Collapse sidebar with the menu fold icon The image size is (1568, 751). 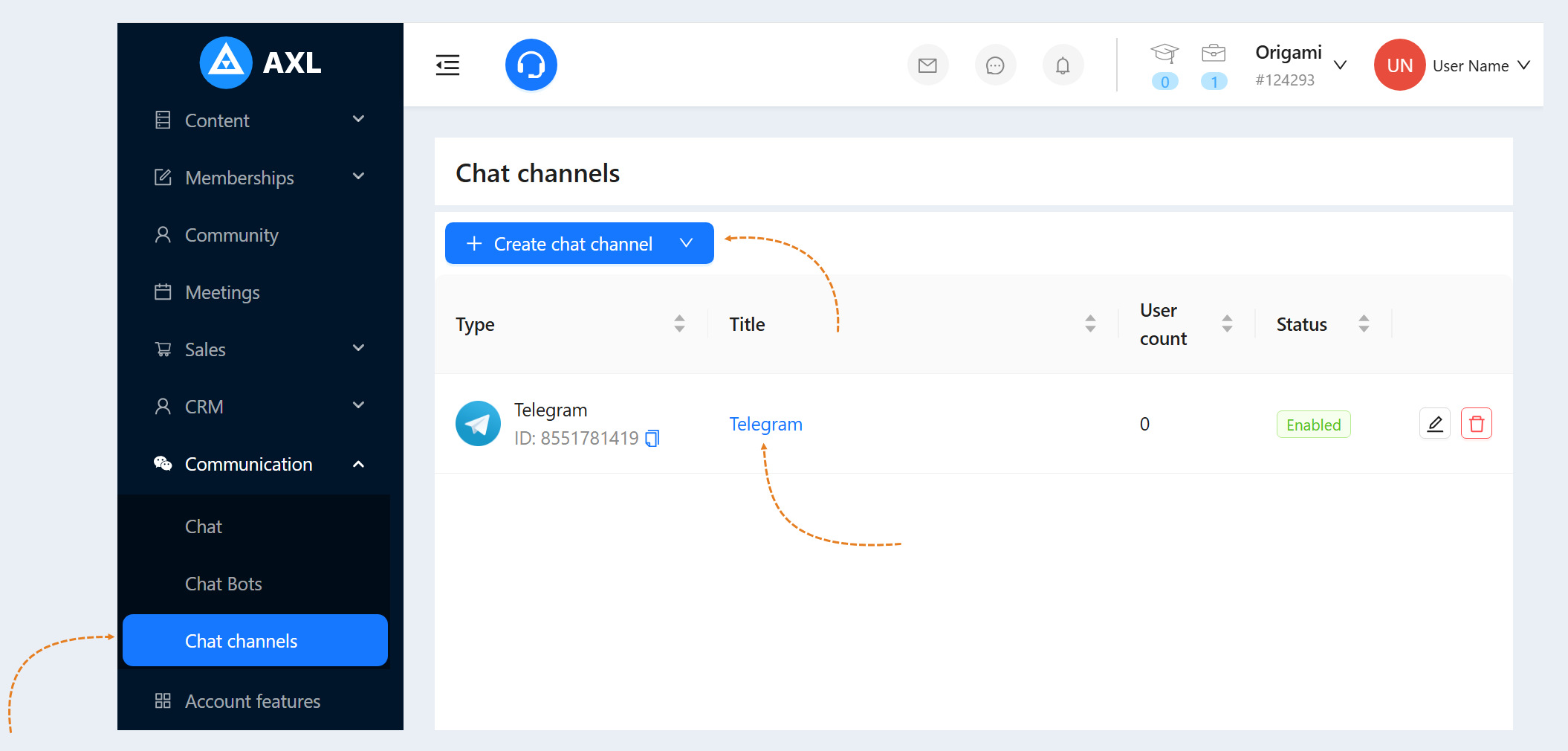coord(447,65)
